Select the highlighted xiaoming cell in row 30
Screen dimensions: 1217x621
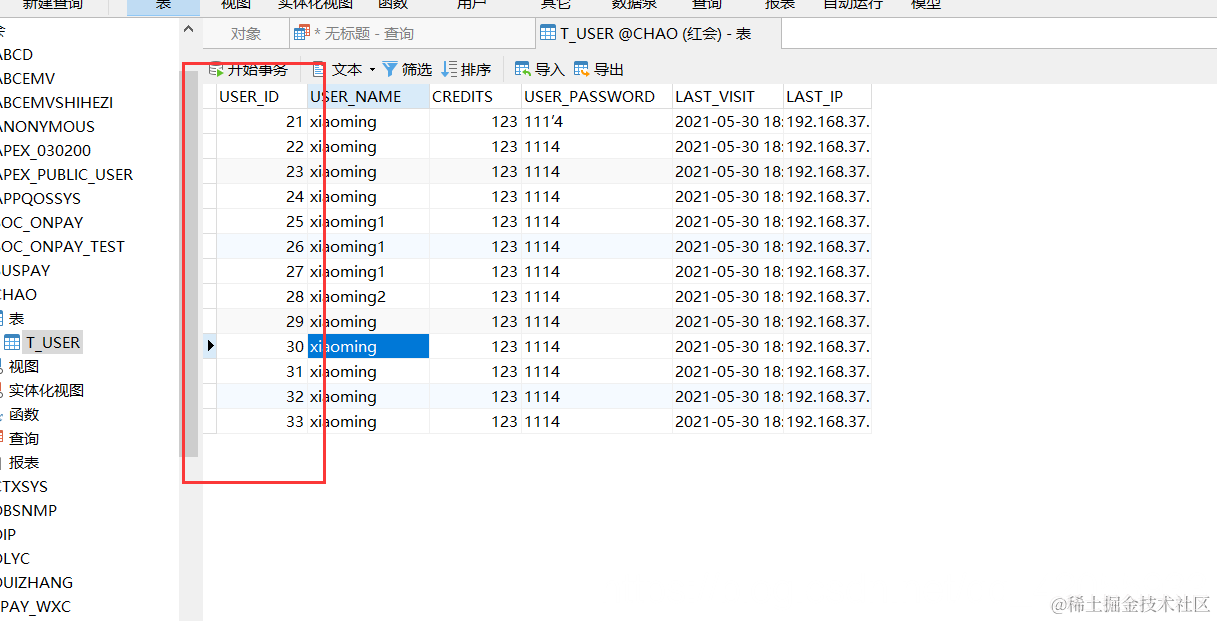tap(368, 346)
